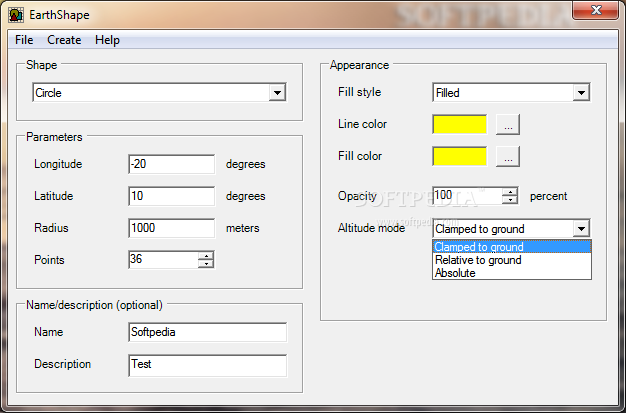The image size is (626, 413).
Task: Click the Longitude input field
Action: [x=172, y=164]
